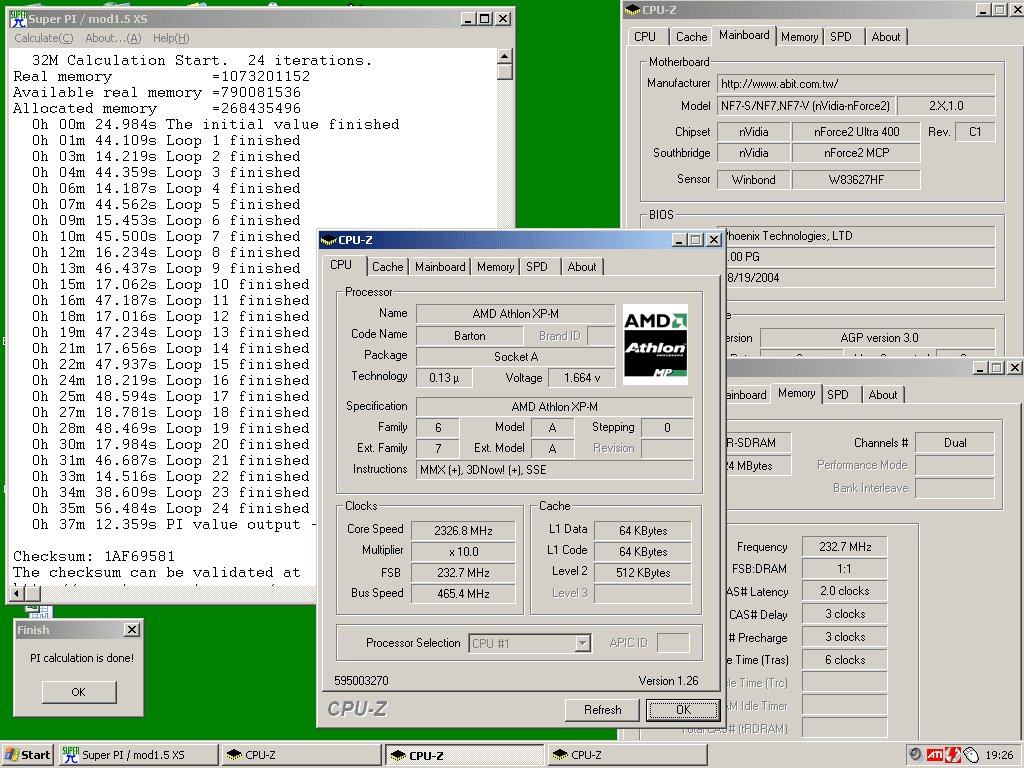Switch to Memory tab in front CPU-Z
The image size is (1024, 768).
coord(495,266)
